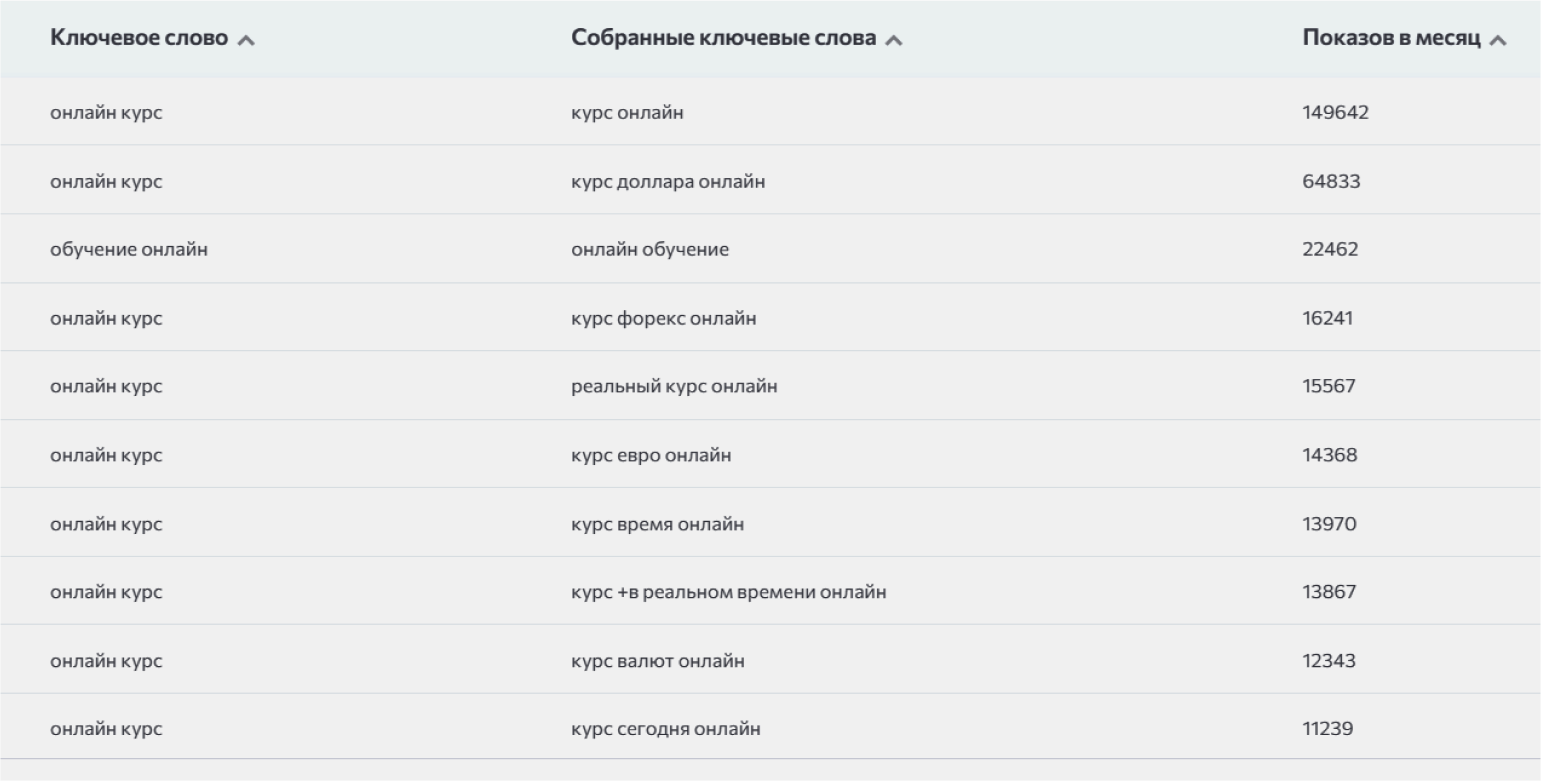Click sort arrow beside 'Показов в месяц'
The image size is (1541, 781).
(x=1497, y=40)
